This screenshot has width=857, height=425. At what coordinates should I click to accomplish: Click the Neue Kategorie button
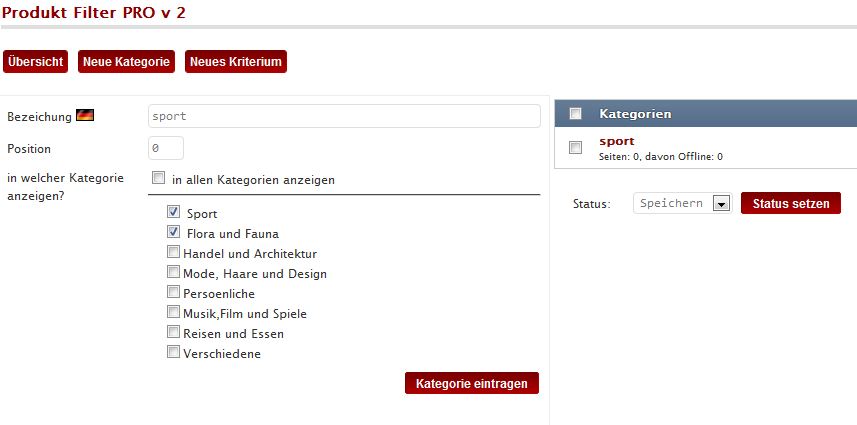coord(126,62)
